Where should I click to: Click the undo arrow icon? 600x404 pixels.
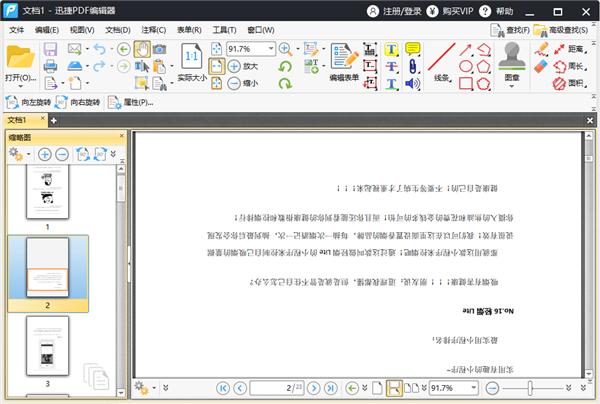tap(99, 49)
